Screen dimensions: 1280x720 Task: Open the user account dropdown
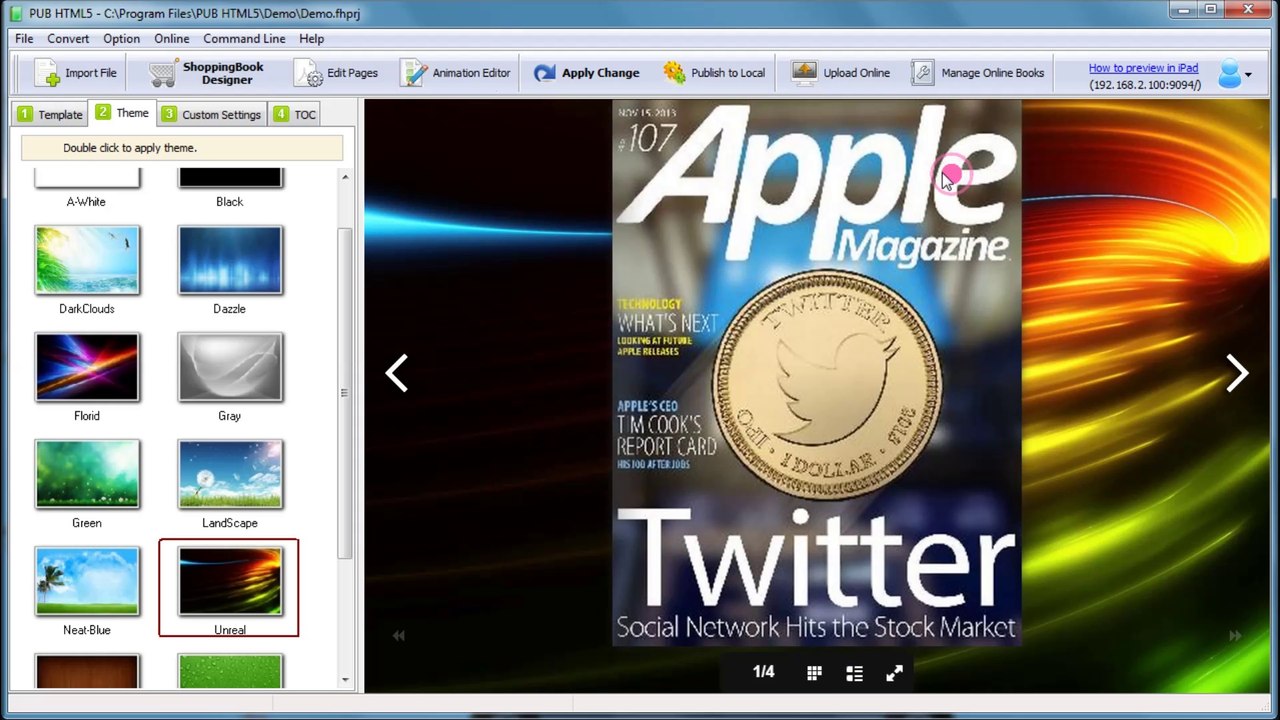tap(1234, 74)
